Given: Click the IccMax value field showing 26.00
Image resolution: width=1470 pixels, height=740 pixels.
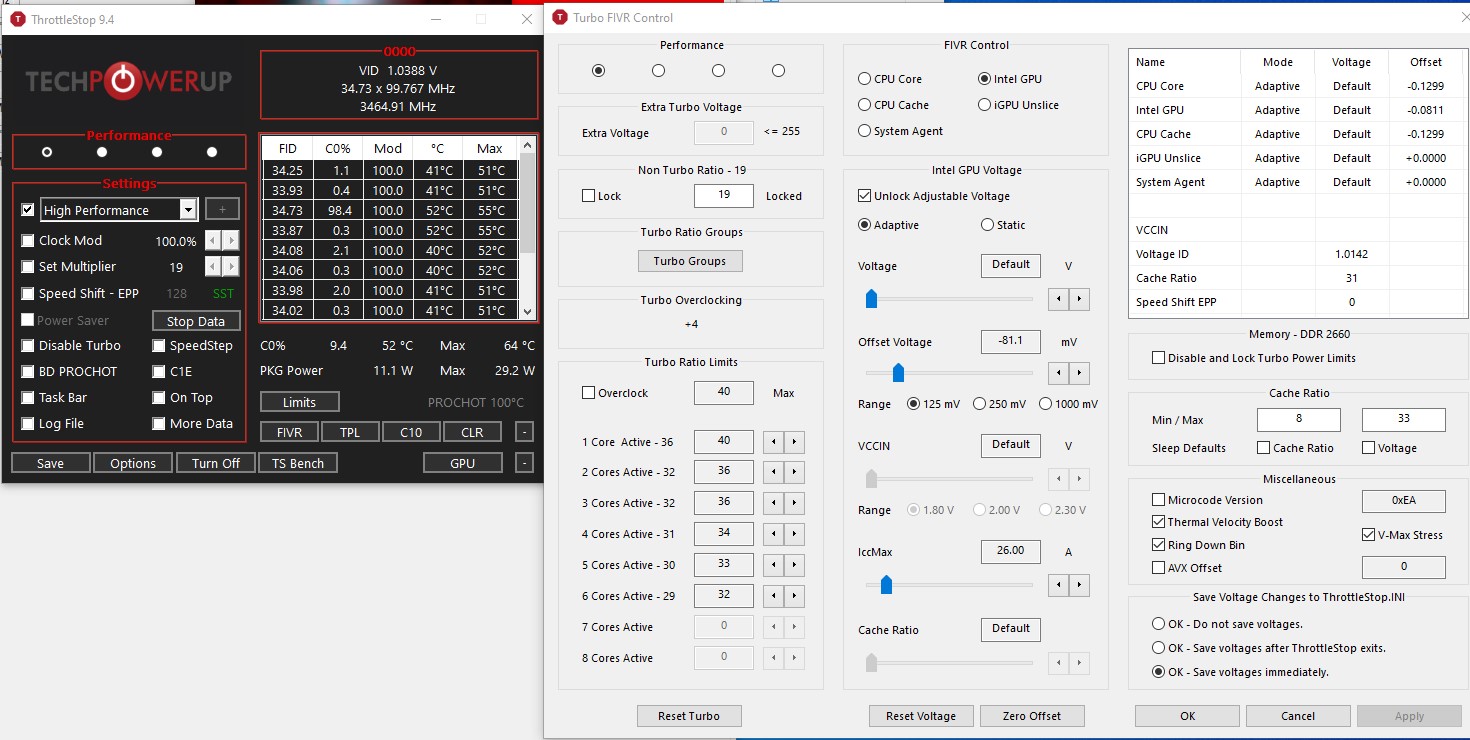Looking at the screenshot, I should (x=1011, y=550).
